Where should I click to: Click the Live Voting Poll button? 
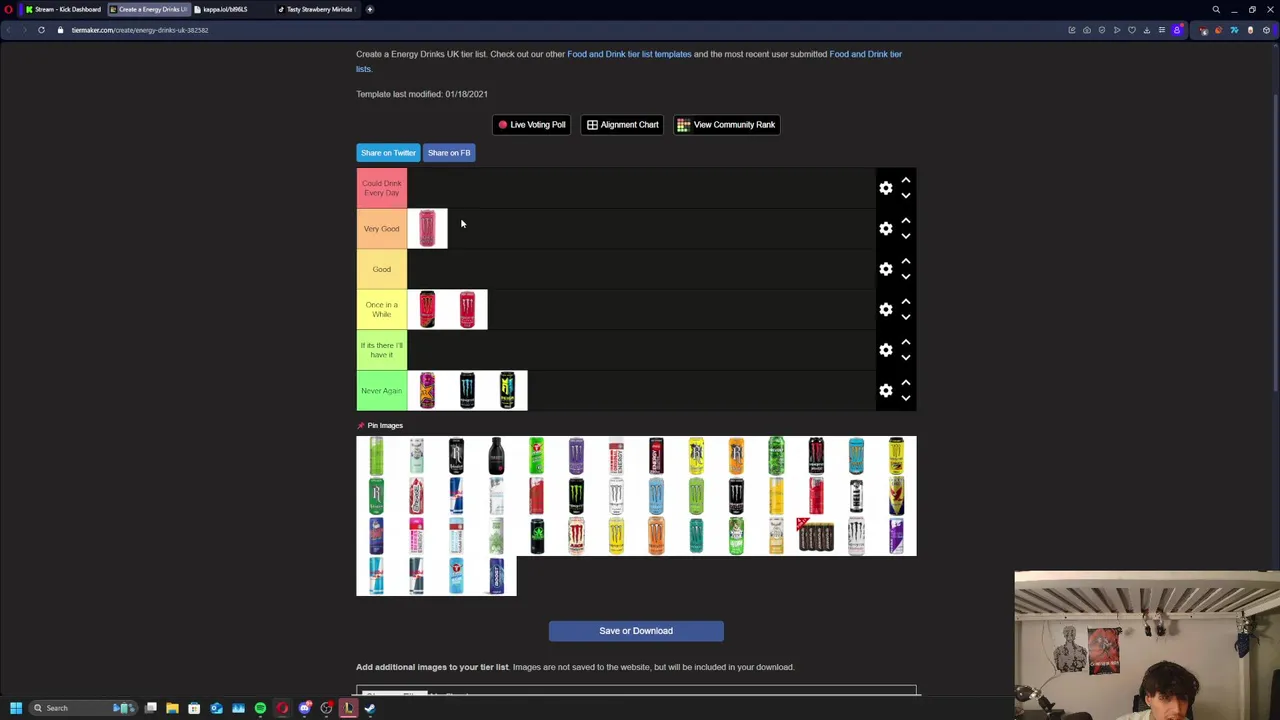(x=532, y=125)
